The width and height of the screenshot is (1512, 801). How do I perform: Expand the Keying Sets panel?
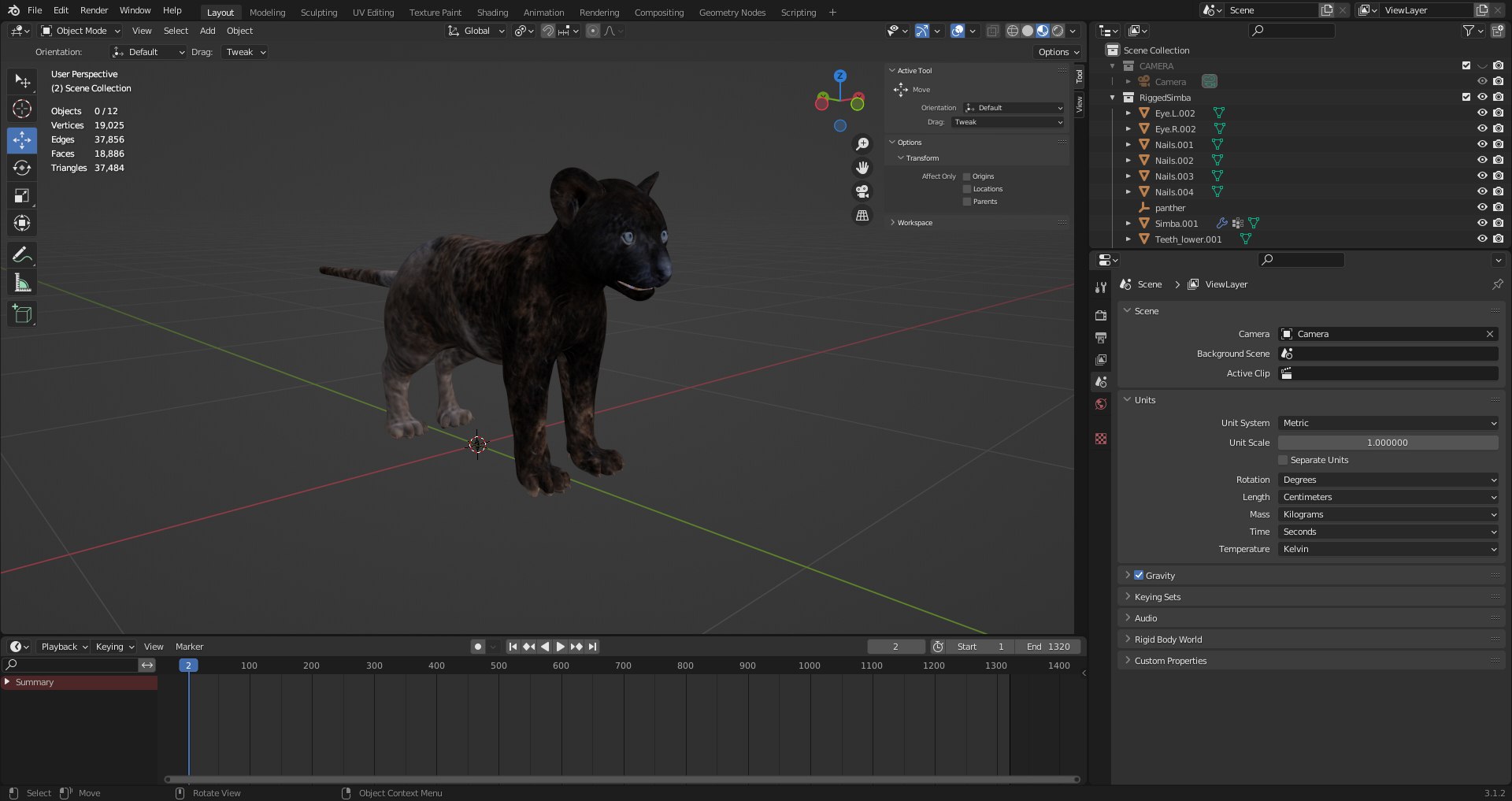(1157, 597)
